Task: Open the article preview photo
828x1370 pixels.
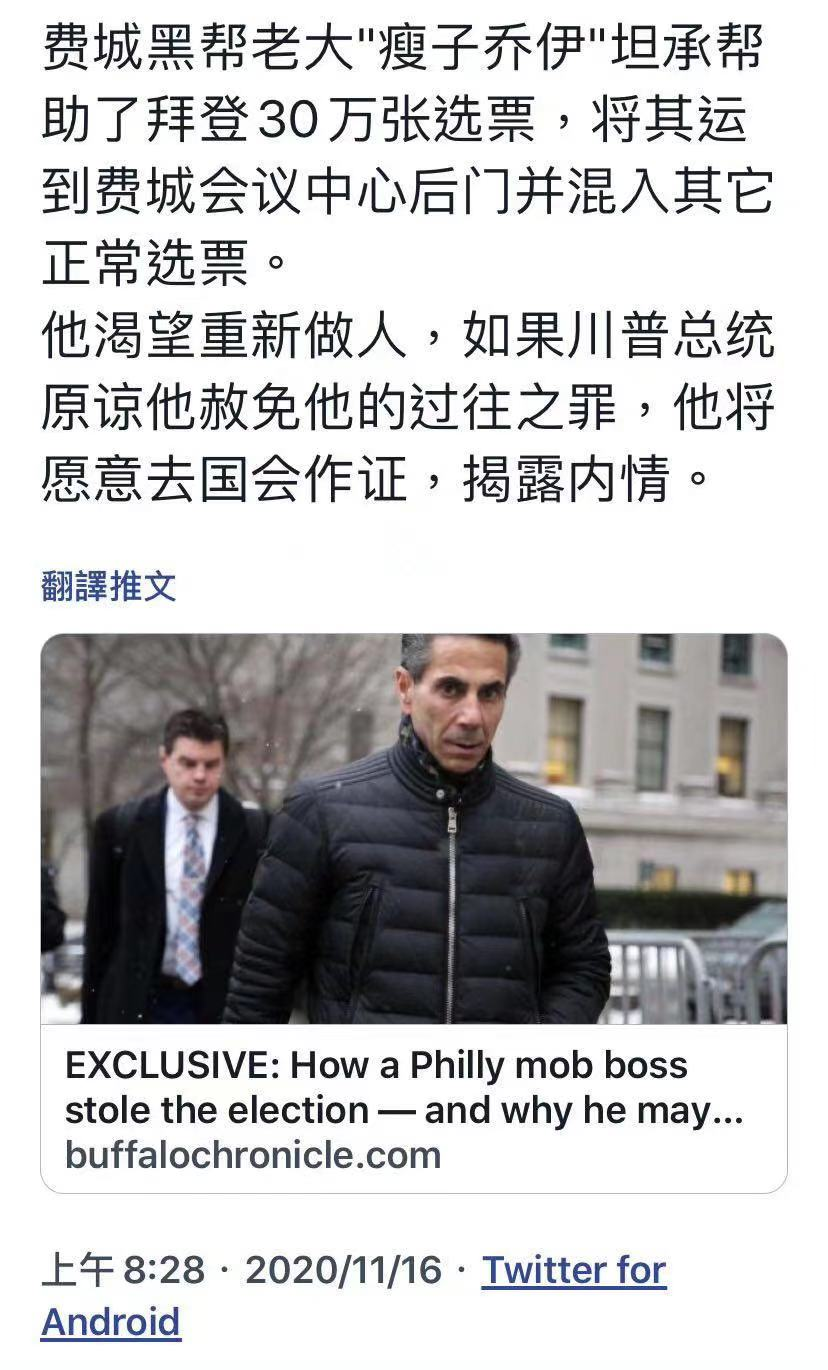Action: tap(414, 828)
